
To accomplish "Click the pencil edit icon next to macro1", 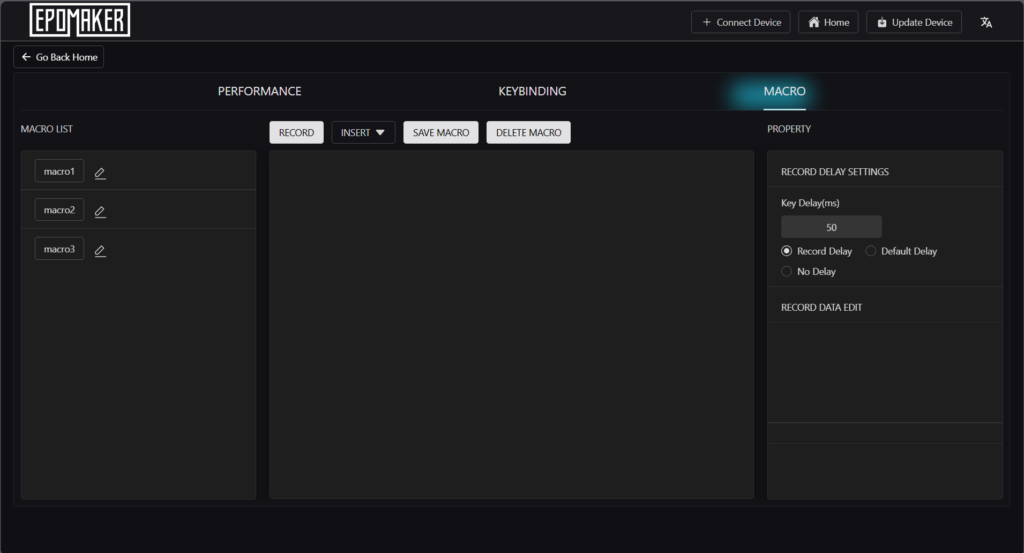I will pyautogui.click(x=100, y=173).
